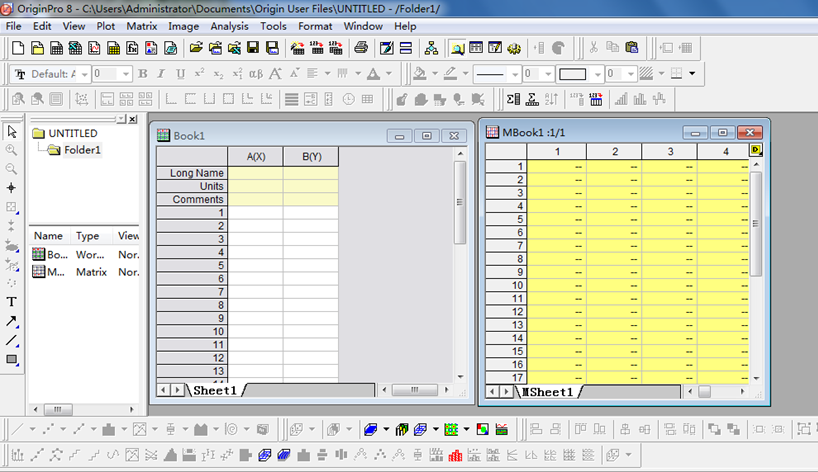Click the Print icon in toolbar
The image size is (818, 472).
(x=360, y=48)
